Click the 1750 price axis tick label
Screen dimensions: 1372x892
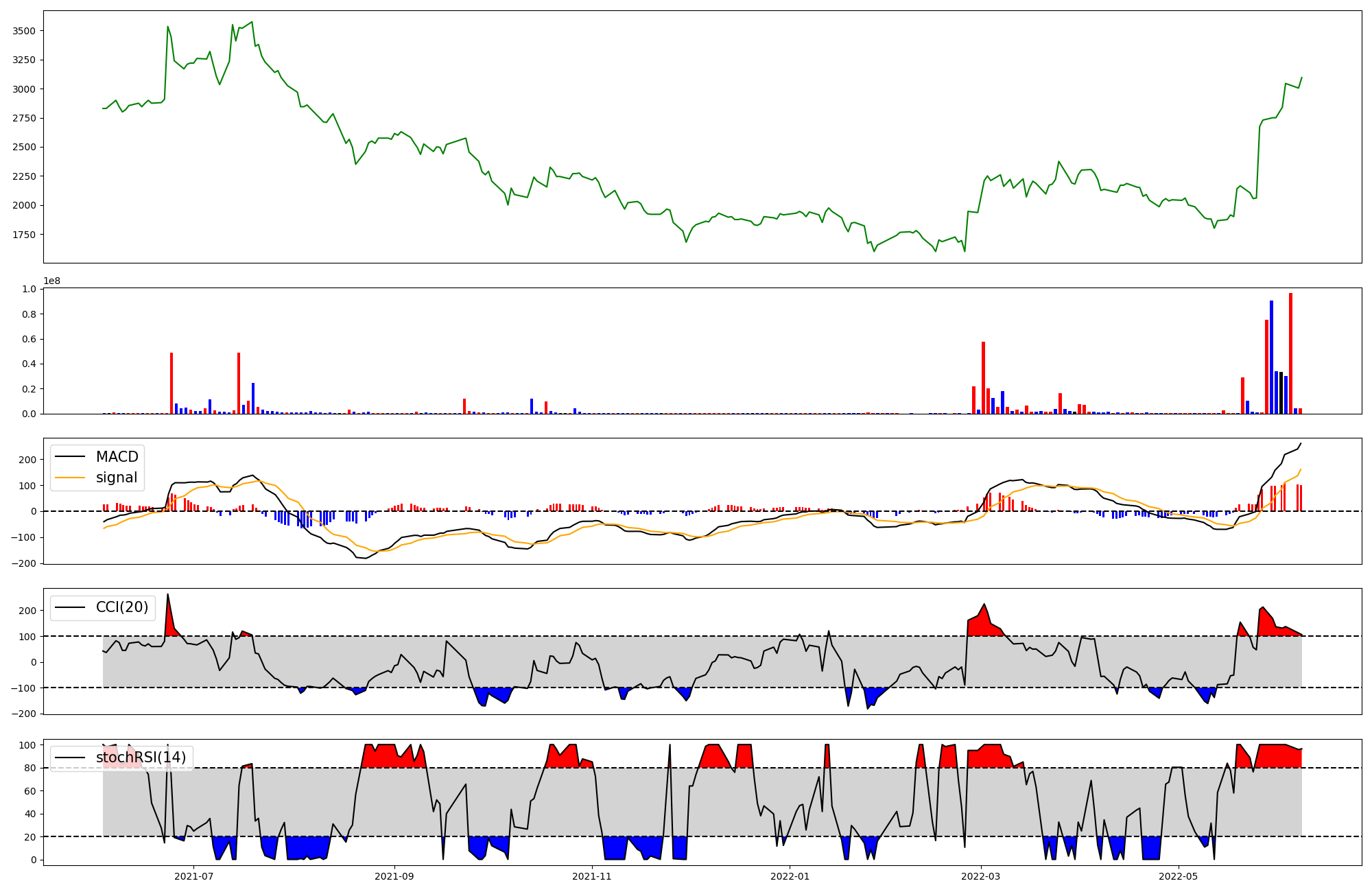pos(23,235)
